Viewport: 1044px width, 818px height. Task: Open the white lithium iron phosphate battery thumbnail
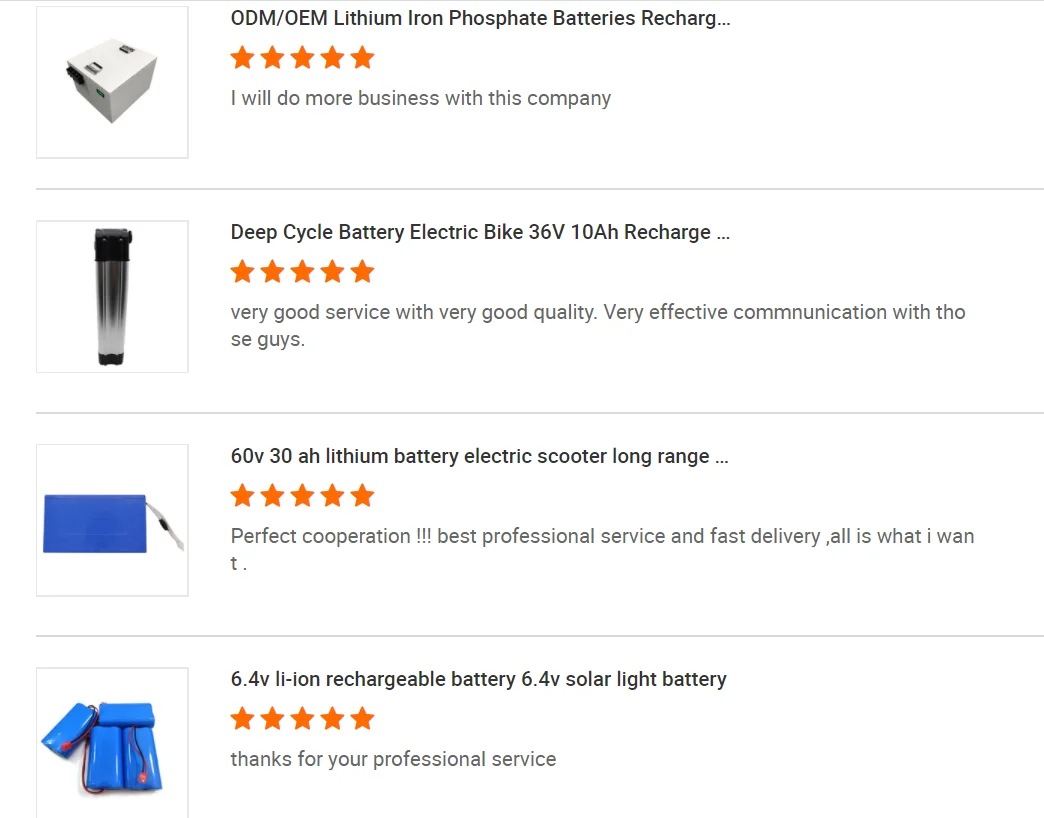click(x=112, y=82)
